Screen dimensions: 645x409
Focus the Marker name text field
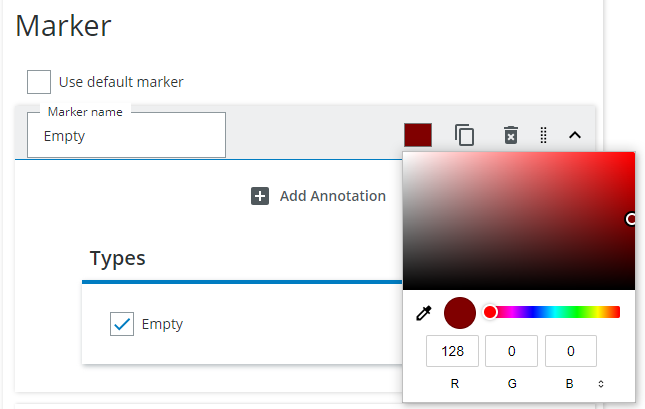(126, 136)
